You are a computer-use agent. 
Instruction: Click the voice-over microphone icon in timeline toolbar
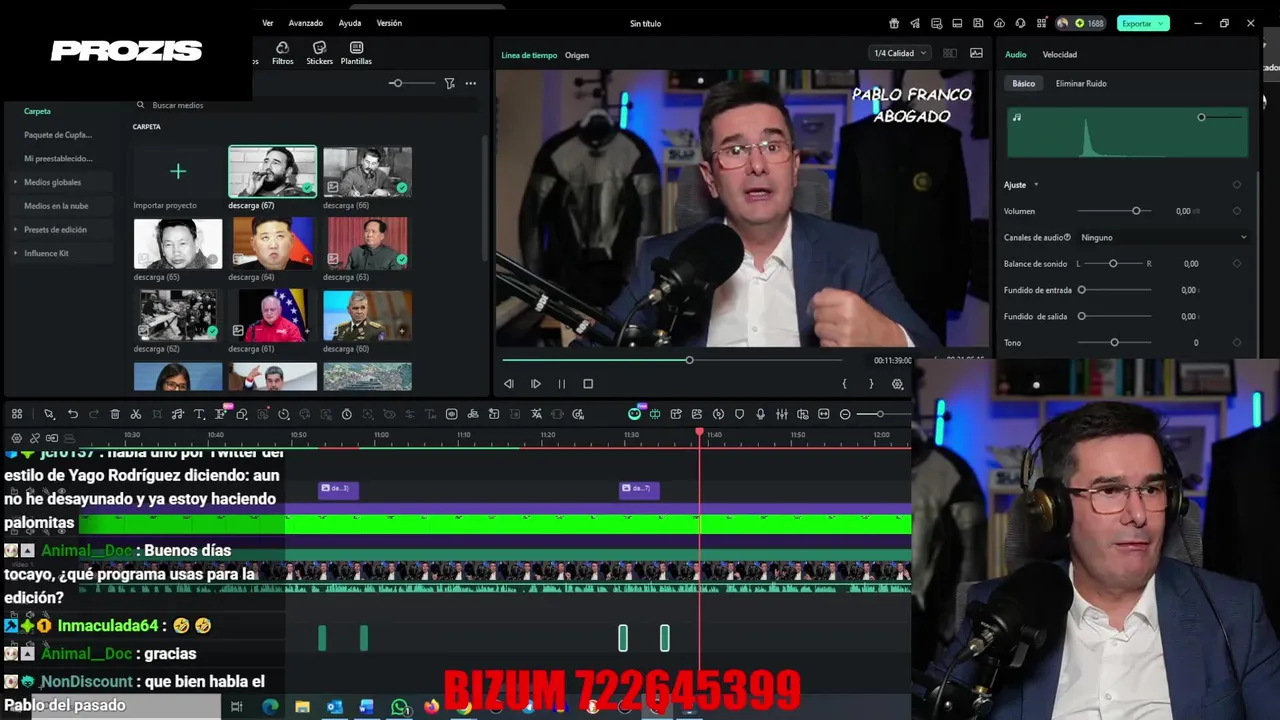[760, 414]
